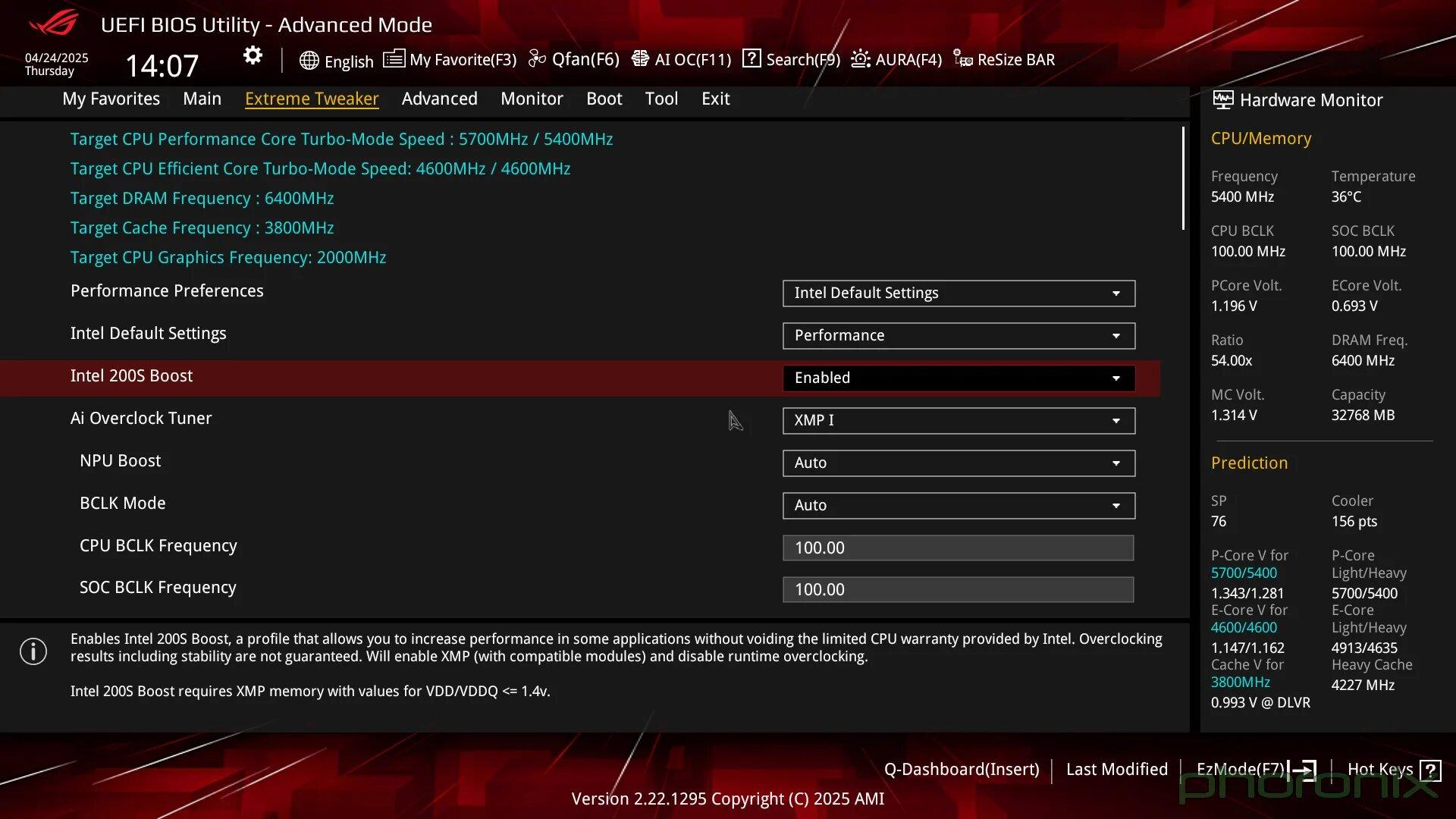Open My Favorite(F3) list icon
This screenshot has width=1456, height=819.
click(394, 59)
